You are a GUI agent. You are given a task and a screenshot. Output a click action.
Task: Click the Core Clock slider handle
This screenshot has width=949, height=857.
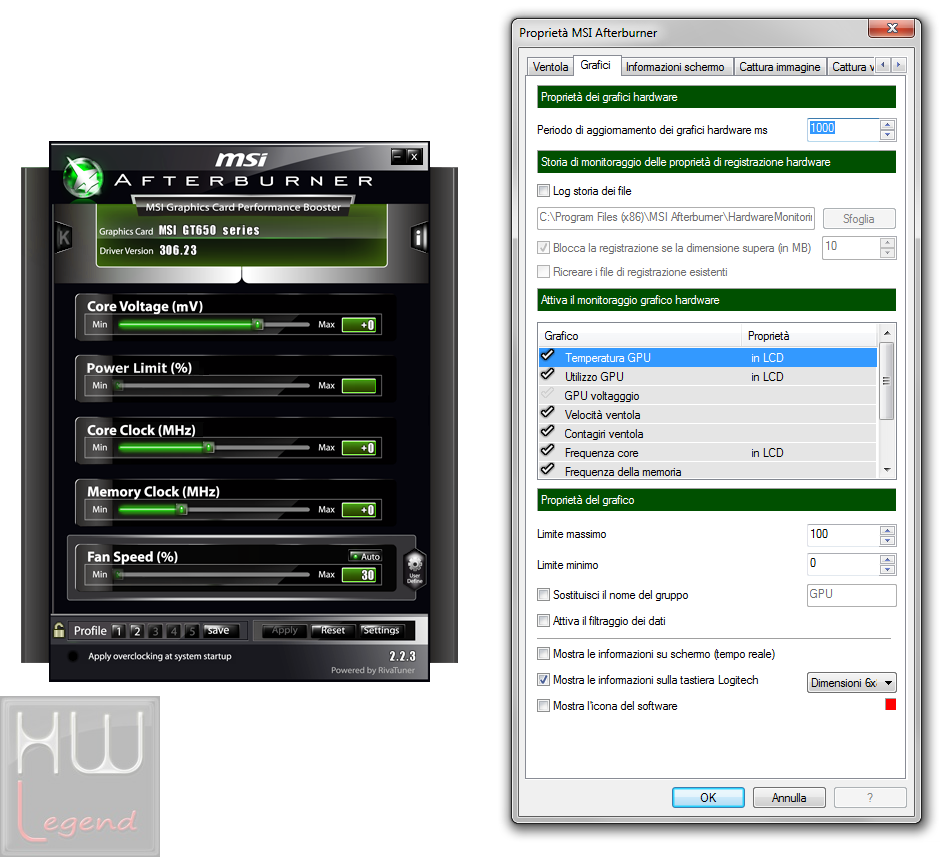(209, 447)
